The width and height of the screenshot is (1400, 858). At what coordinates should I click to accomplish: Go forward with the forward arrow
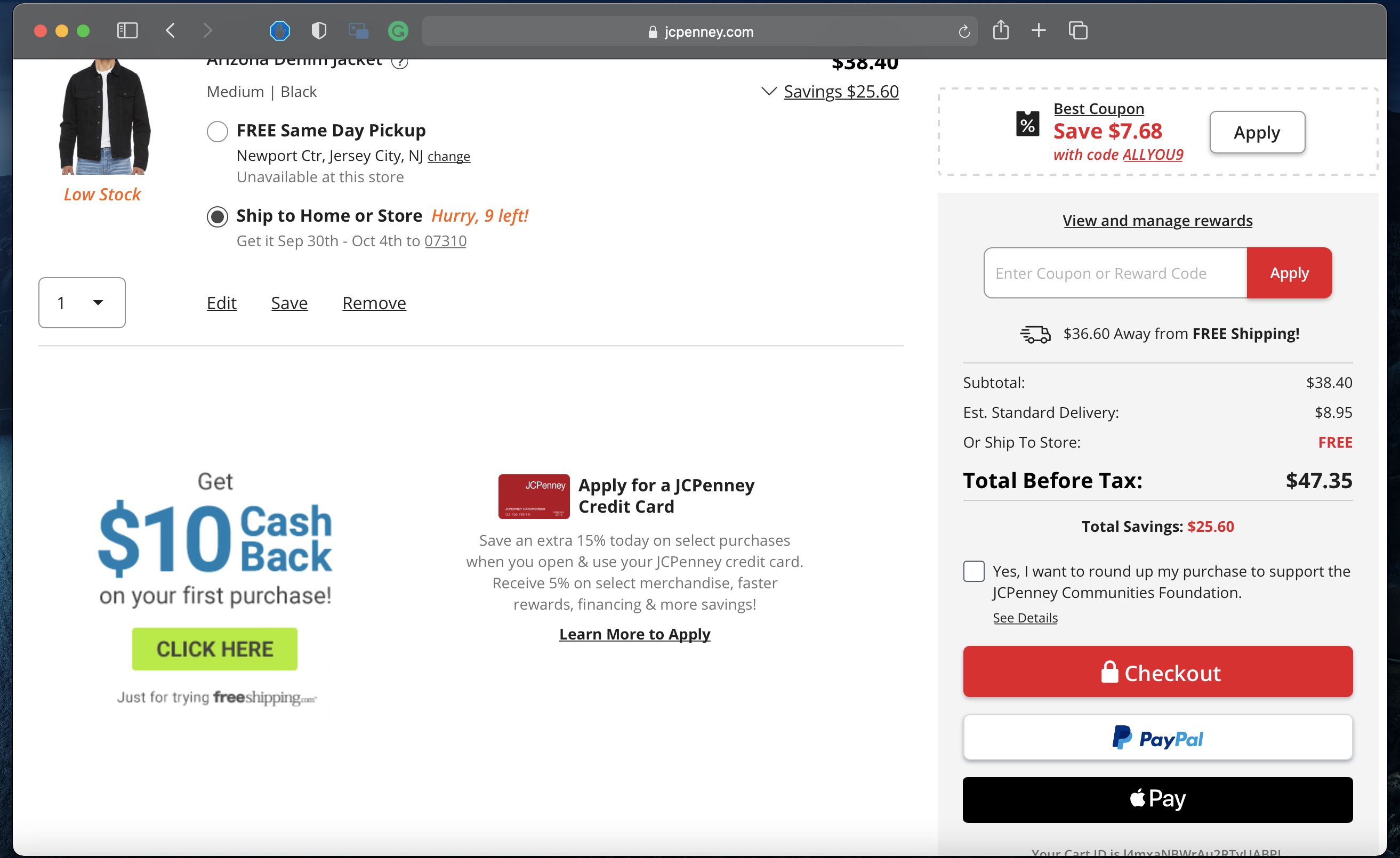coord(208,31)
